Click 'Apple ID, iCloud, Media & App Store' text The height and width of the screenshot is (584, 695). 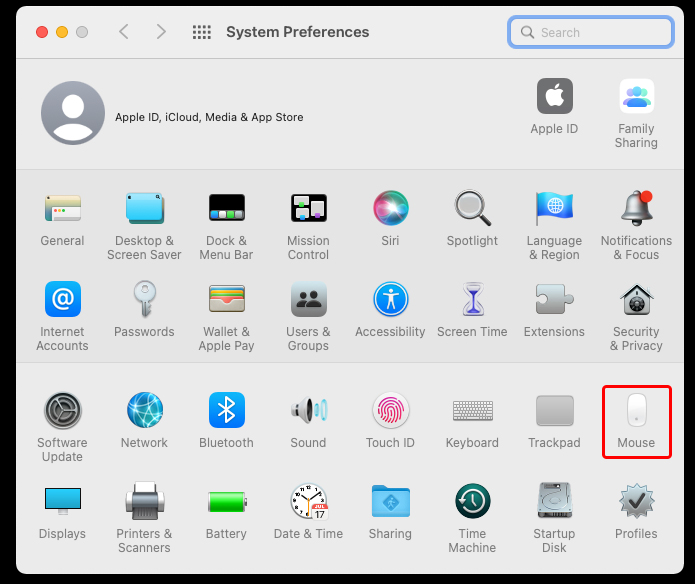pos(209,117)
